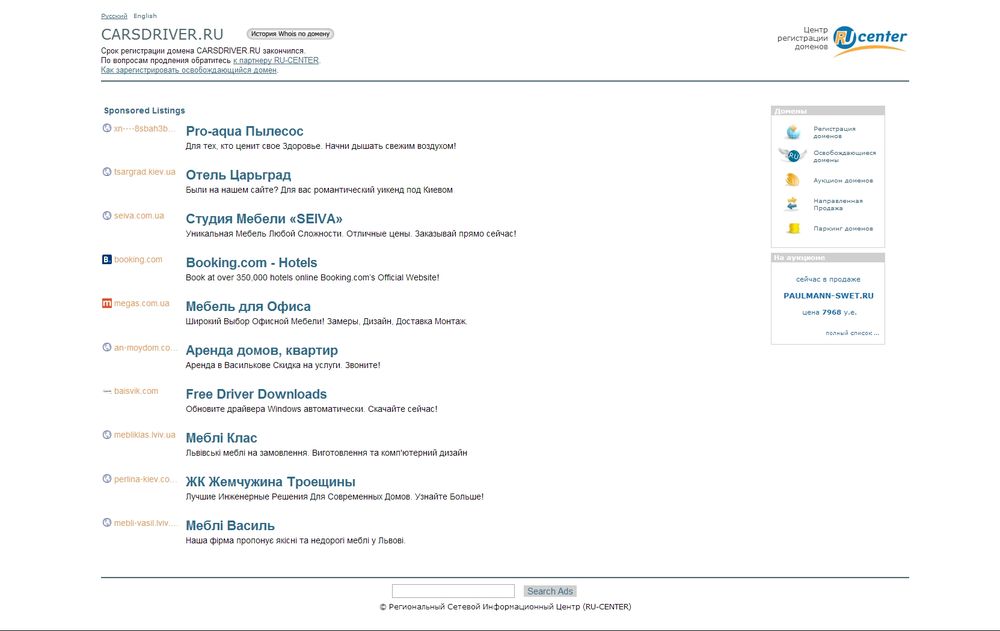Open Регистрация доменов in sidebar

834,132
